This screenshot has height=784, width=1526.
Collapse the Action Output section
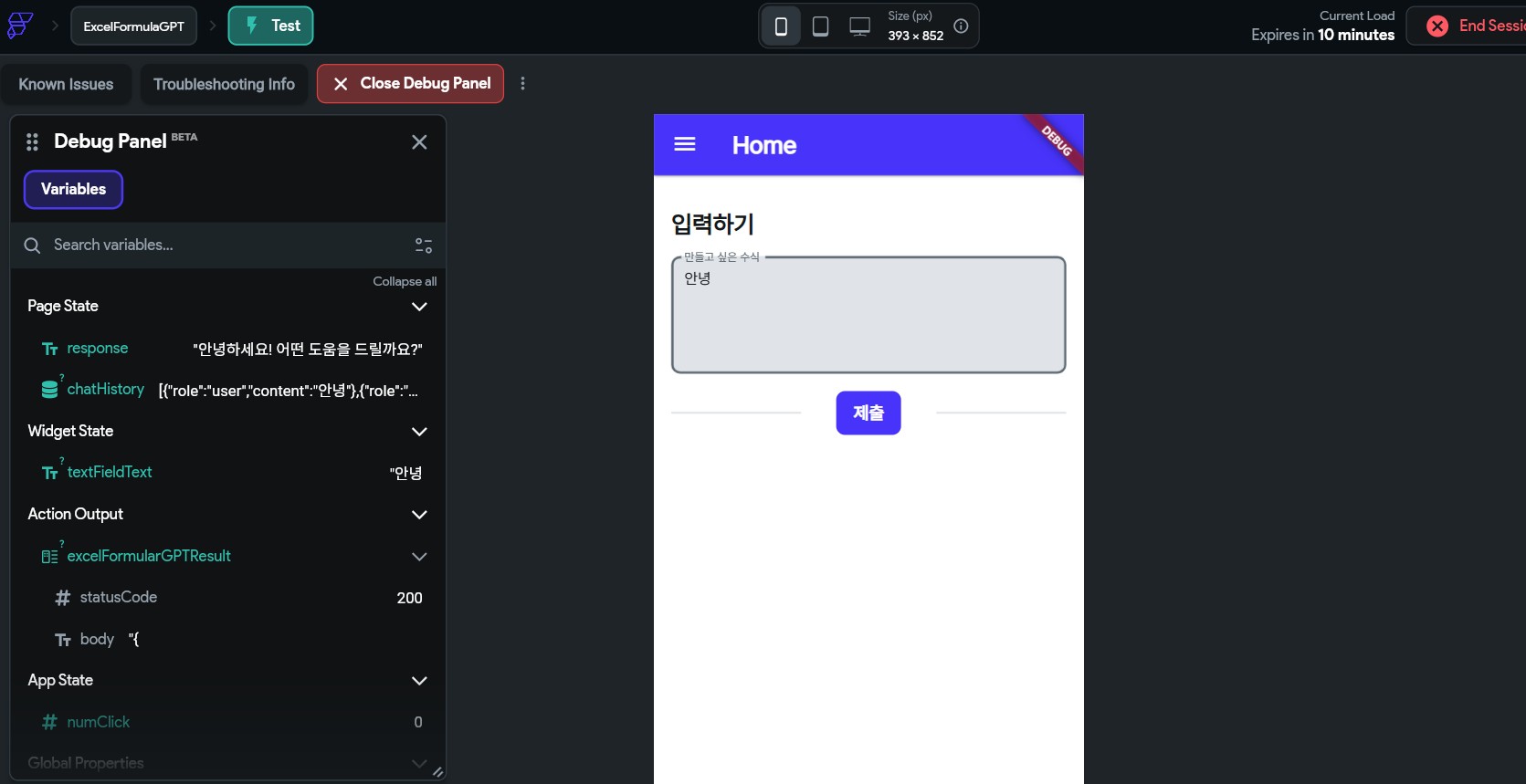tap(419, 515)
